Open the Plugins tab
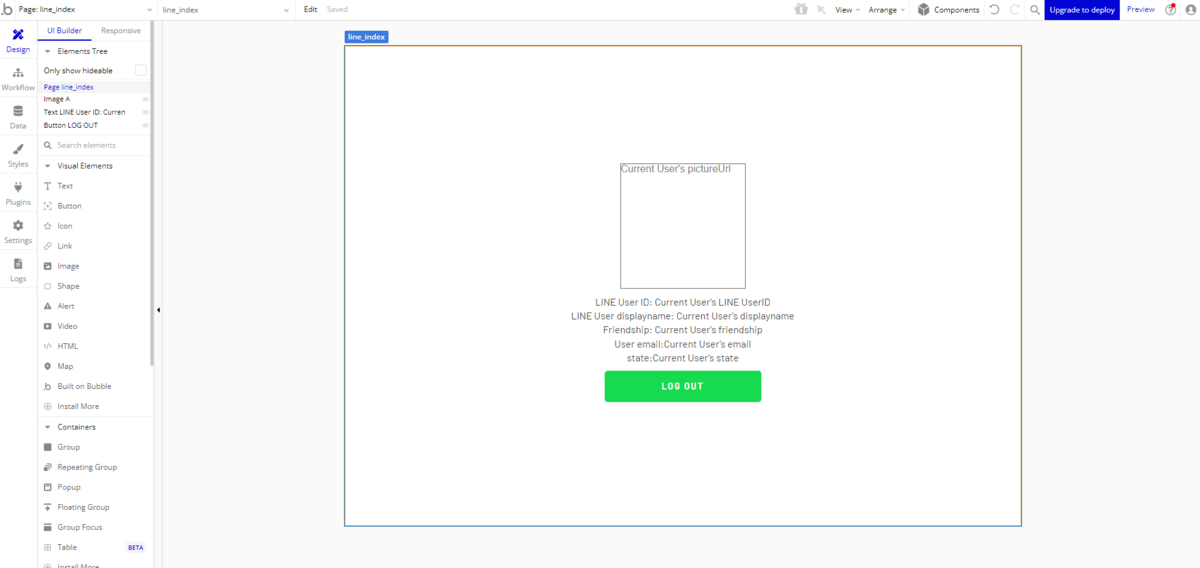1200x568 pixels. coord(18,193)
